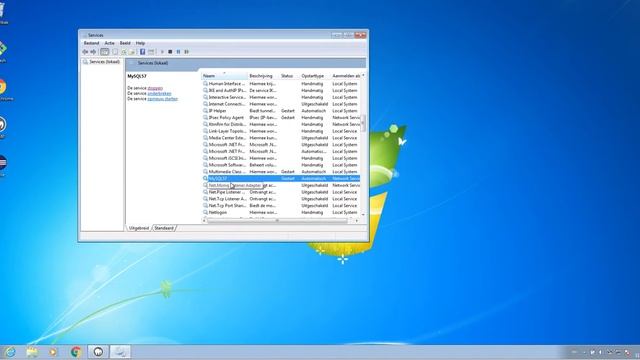Click the vertical scrollbar down arrow
640x360 pixels.
click(363, 214)
